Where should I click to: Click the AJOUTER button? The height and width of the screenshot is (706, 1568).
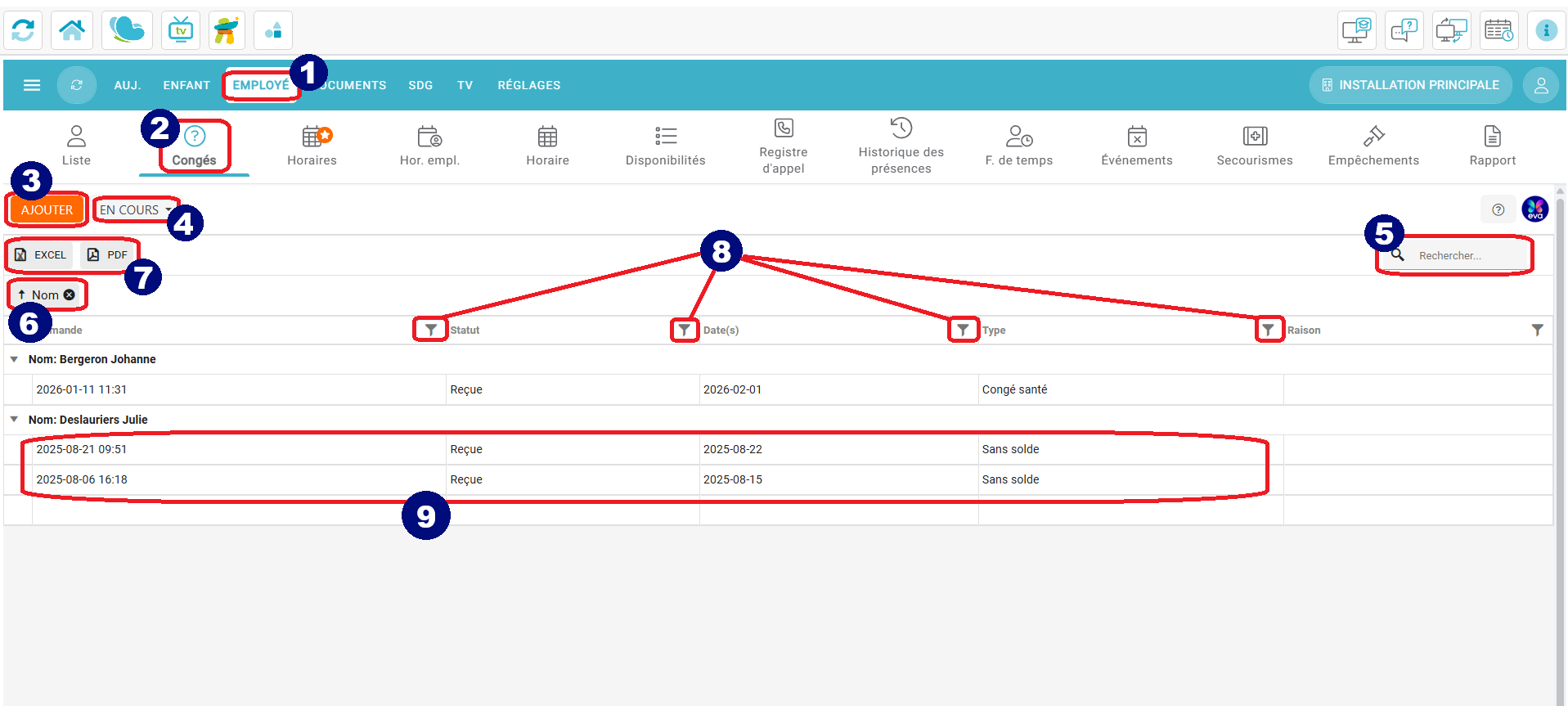(x=47, y=210)
